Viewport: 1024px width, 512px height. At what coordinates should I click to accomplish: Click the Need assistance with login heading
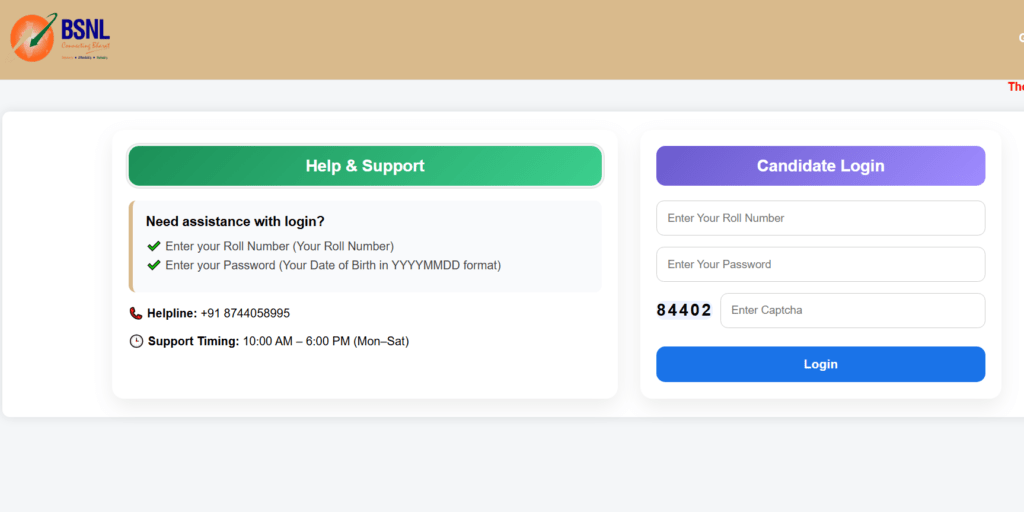tap(235, 221)
